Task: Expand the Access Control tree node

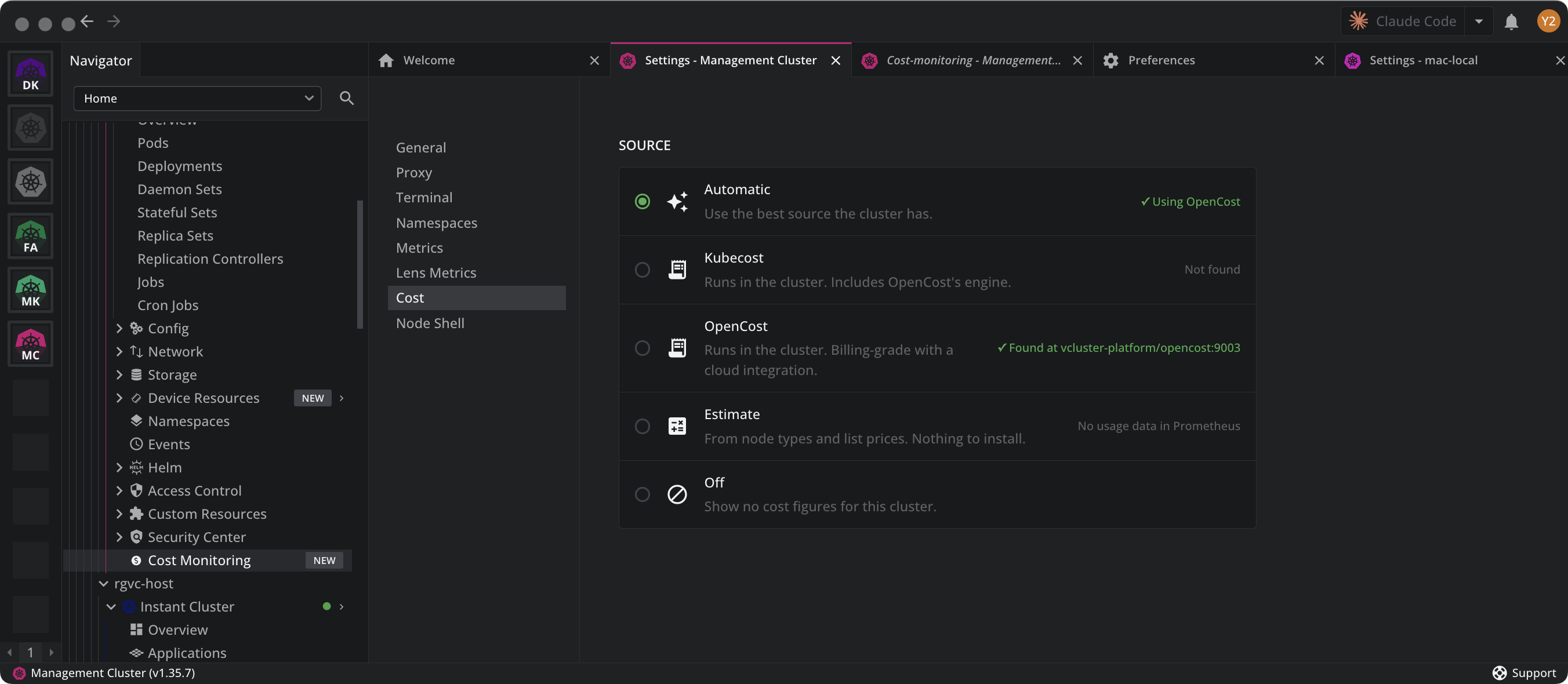Action: [x=119, y=490]
